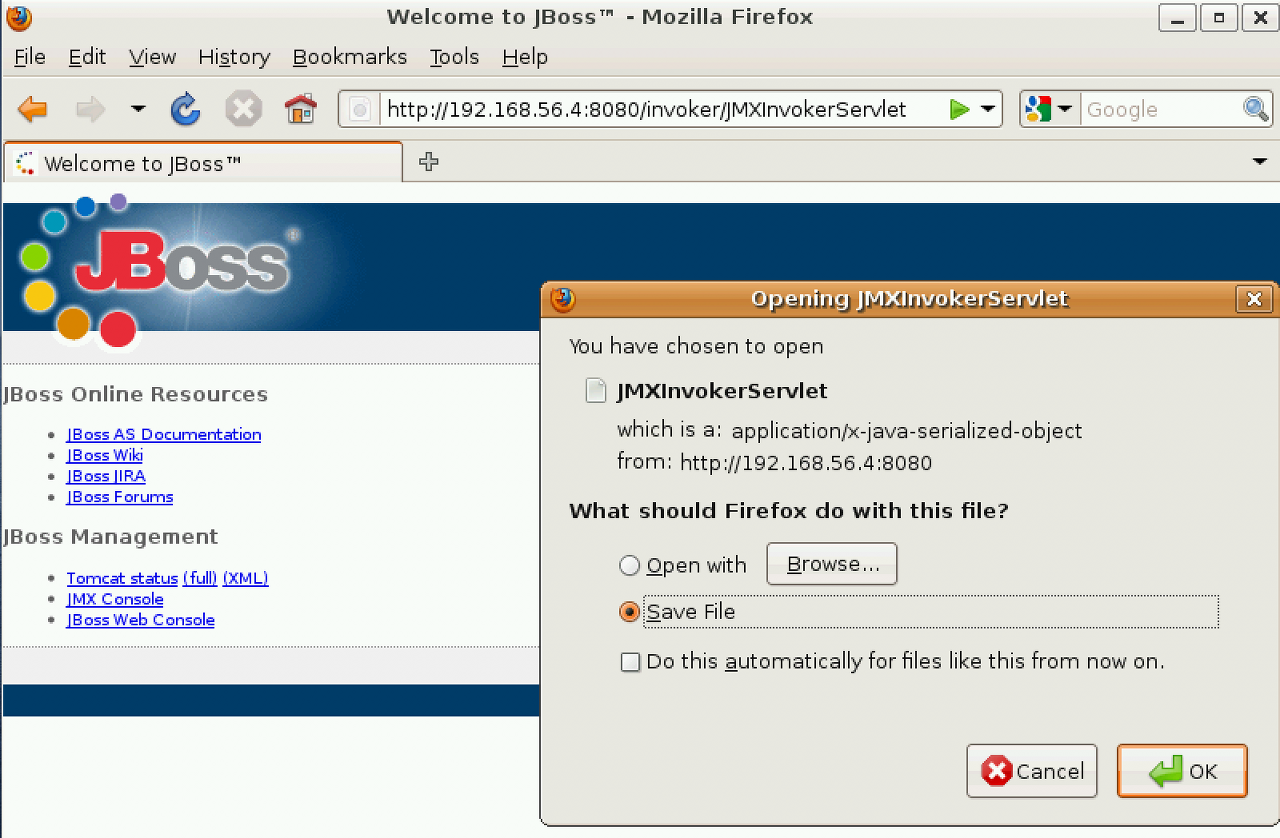The width and height of the screenshot is (1280, 838).
Task: Confirm the dialog with OK
Action: (1182, 771)
